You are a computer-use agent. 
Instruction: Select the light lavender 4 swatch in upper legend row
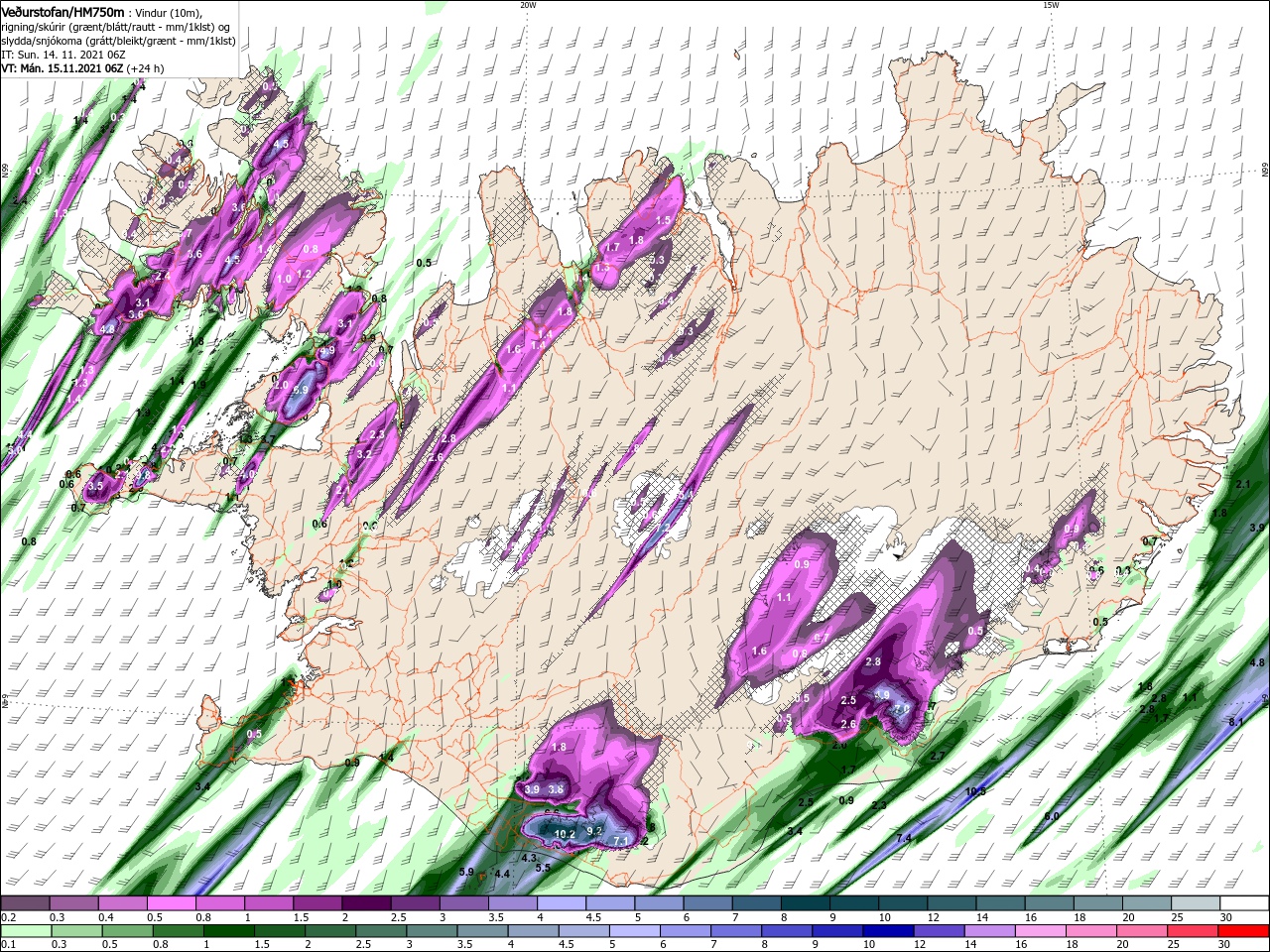pyautogui.click(x=561, y=903)
